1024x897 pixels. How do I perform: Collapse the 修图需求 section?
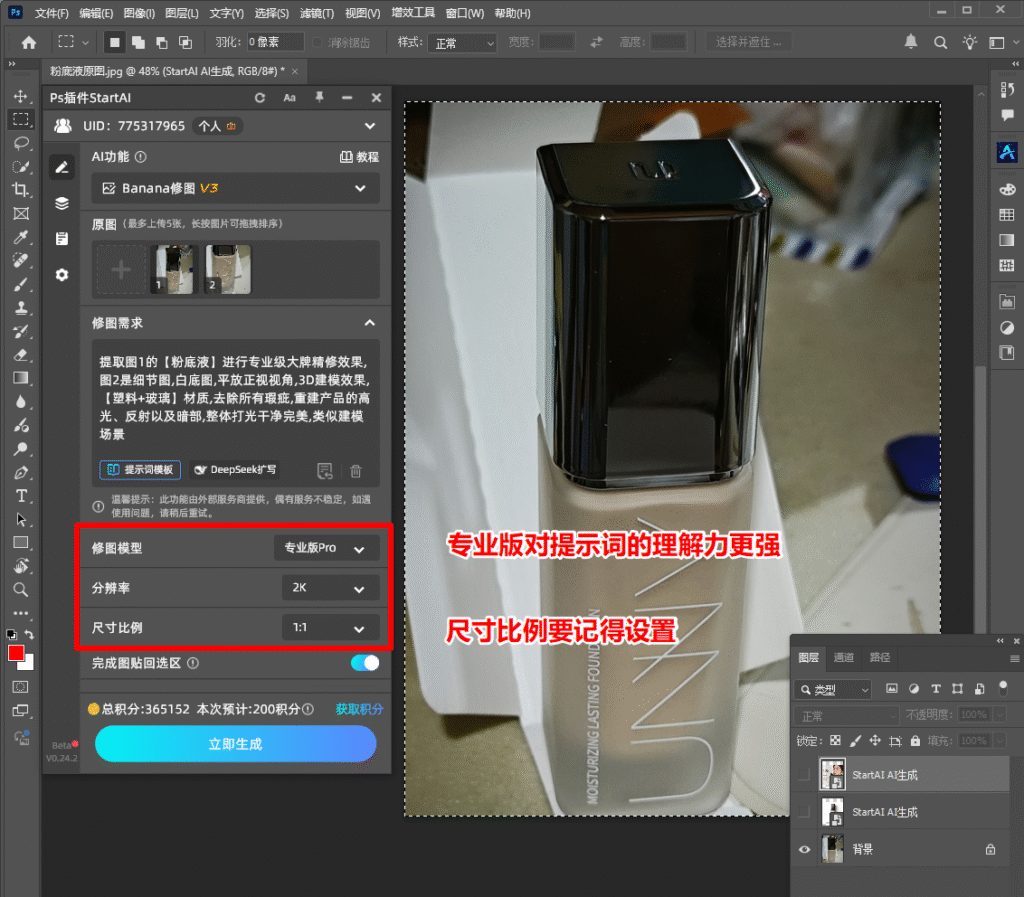[370, 323]
